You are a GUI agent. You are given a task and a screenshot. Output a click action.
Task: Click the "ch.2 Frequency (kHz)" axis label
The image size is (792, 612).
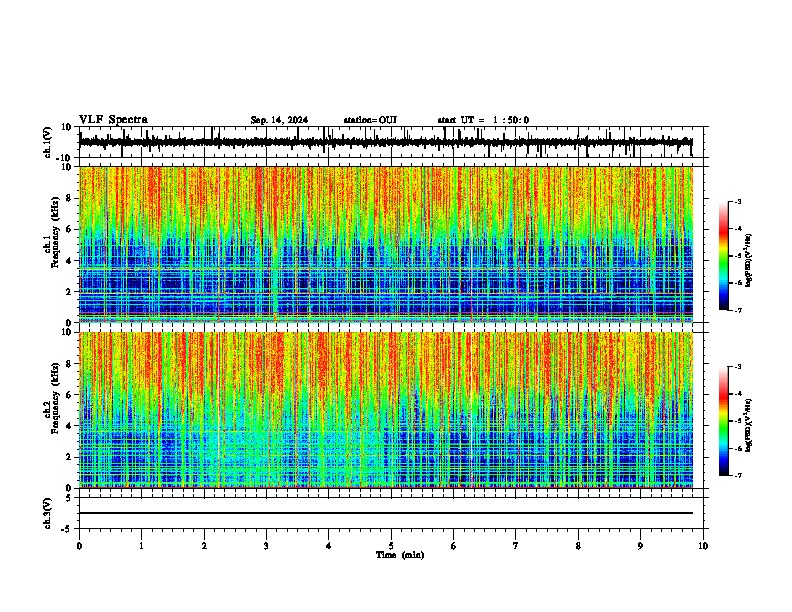pyautogui.click(x=52, y=398)
